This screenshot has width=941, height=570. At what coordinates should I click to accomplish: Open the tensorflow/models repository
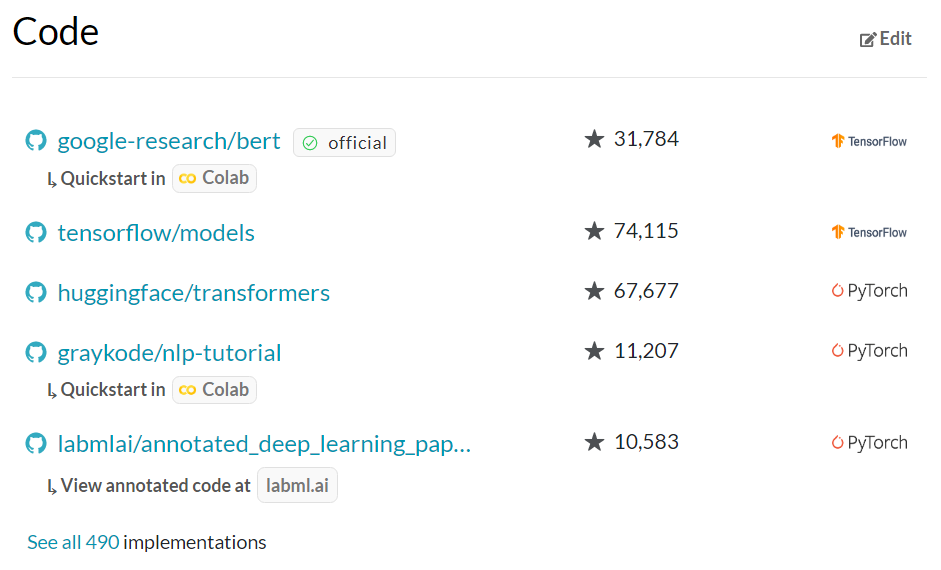pyautogui.click(x=156, y=233)
